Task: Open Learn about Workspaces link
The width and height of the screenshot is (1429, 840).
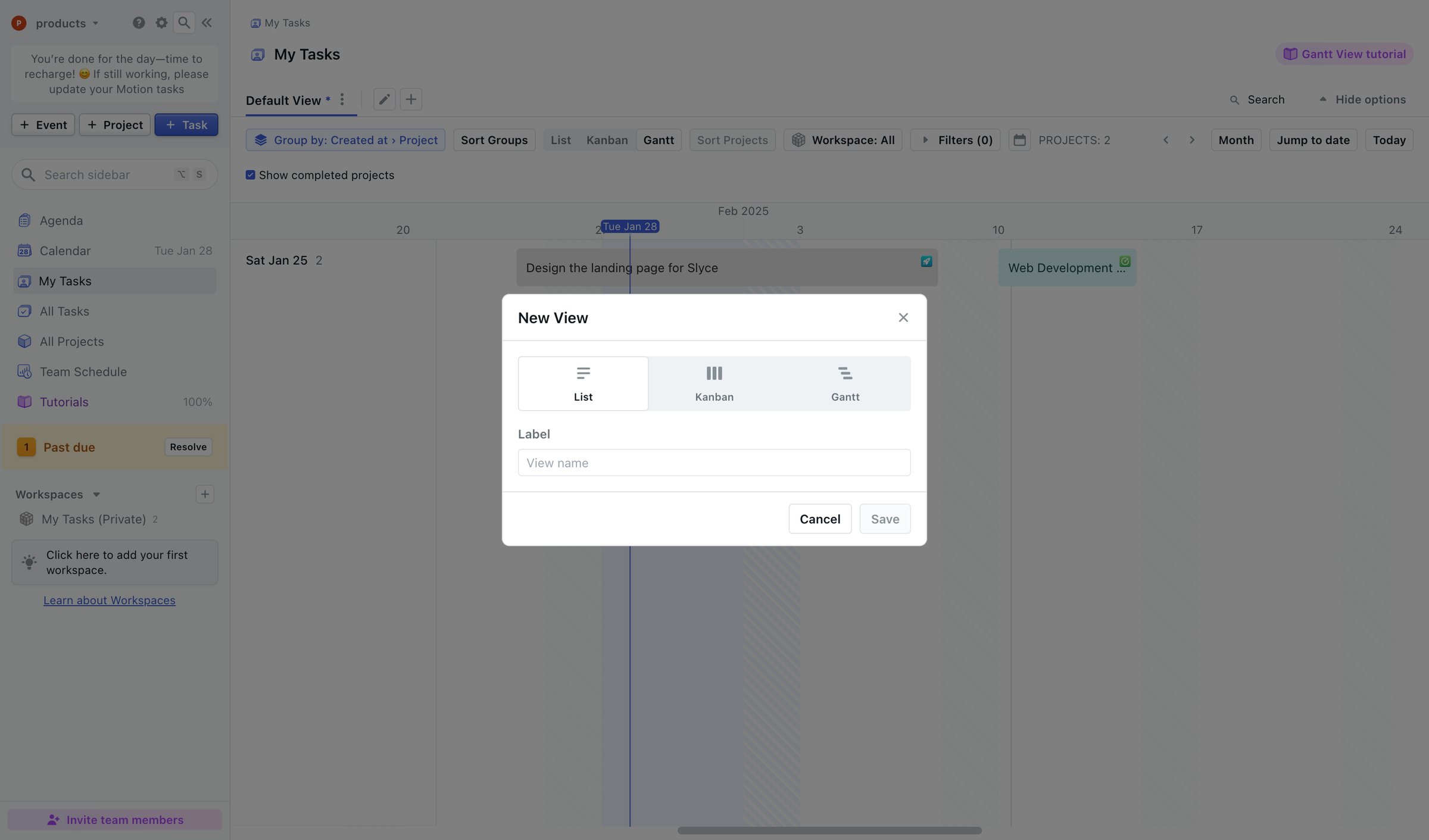Action: pyautogui.click(x=110, y=600)
